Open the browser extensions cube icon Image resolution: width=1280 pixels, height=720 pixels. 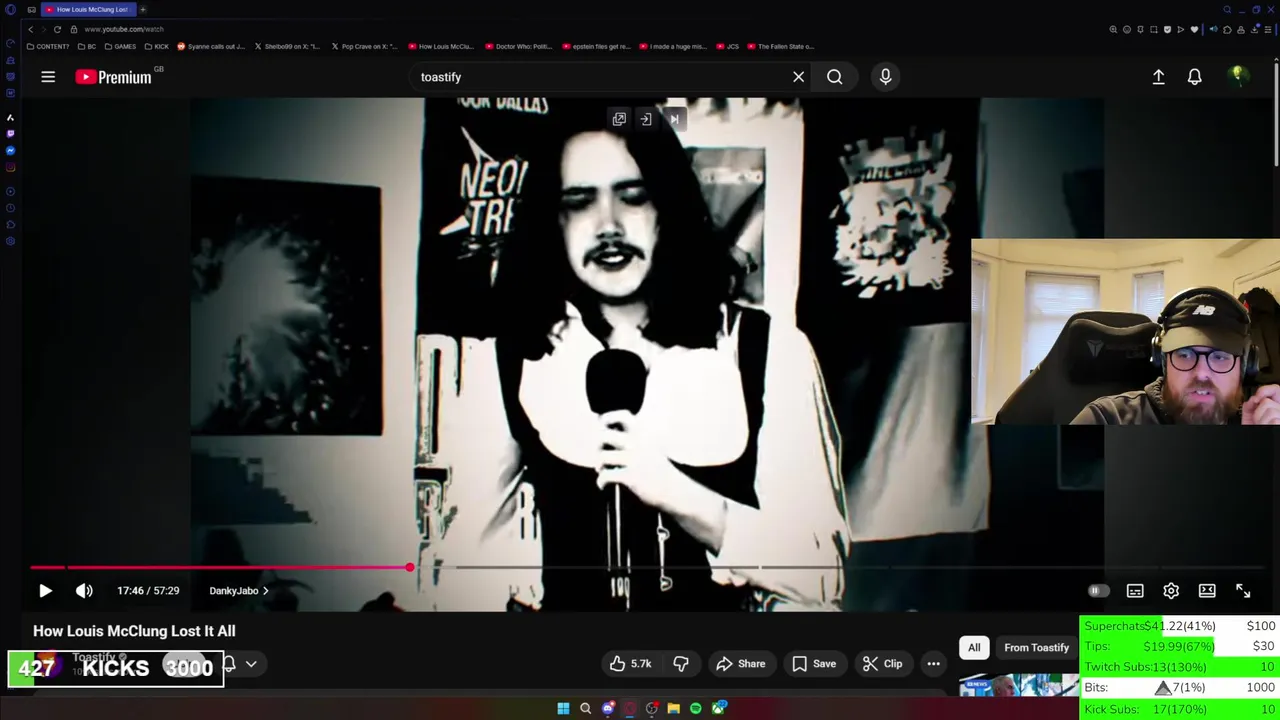tap(1227, 29)
